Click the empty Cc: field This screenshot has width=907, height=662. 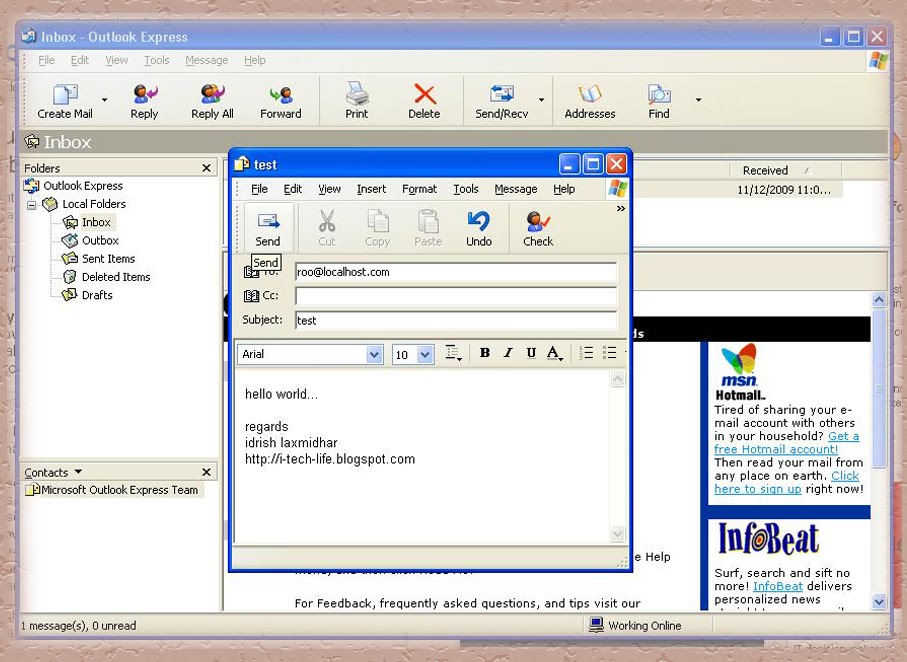tap(456, 296)
